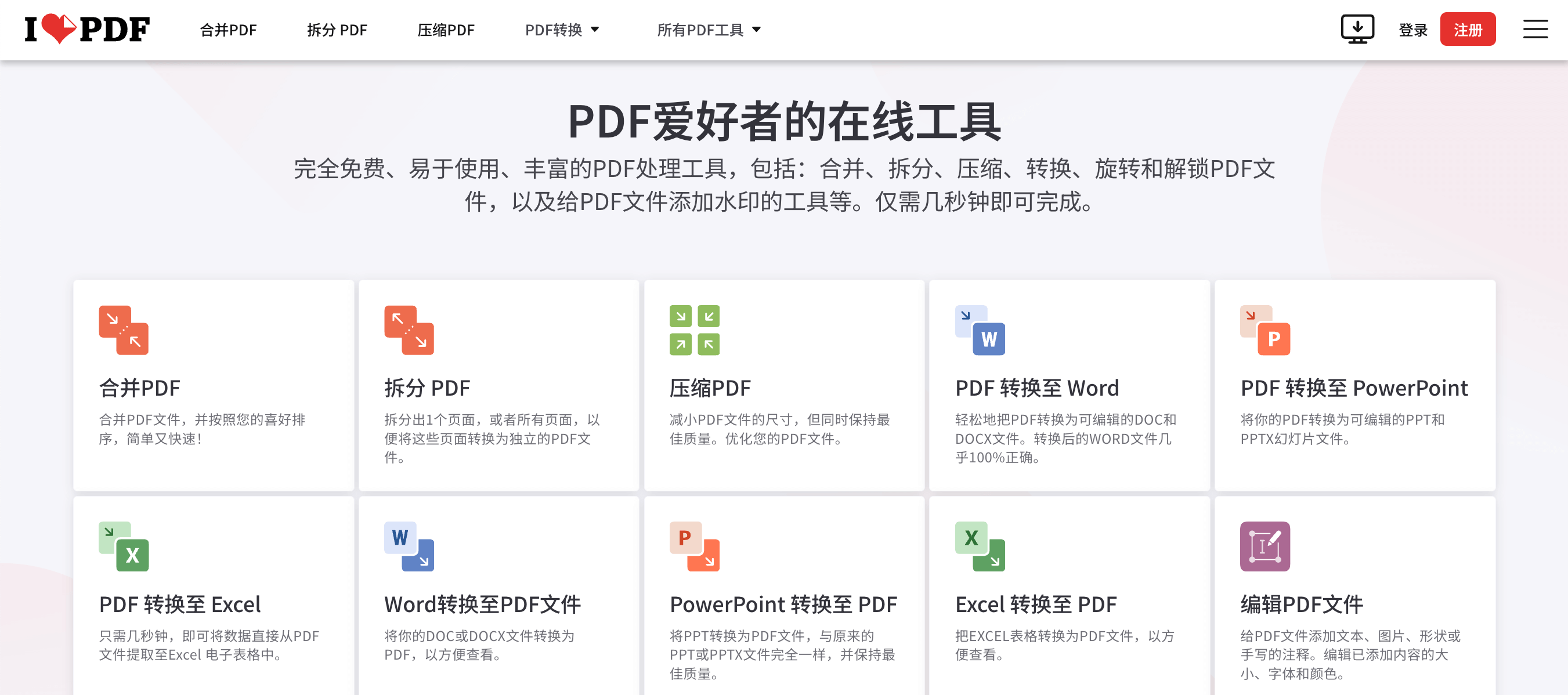Open the 合并PDF card title
Viewport: 1568px width, 695px height.
(x=139, y=388)
